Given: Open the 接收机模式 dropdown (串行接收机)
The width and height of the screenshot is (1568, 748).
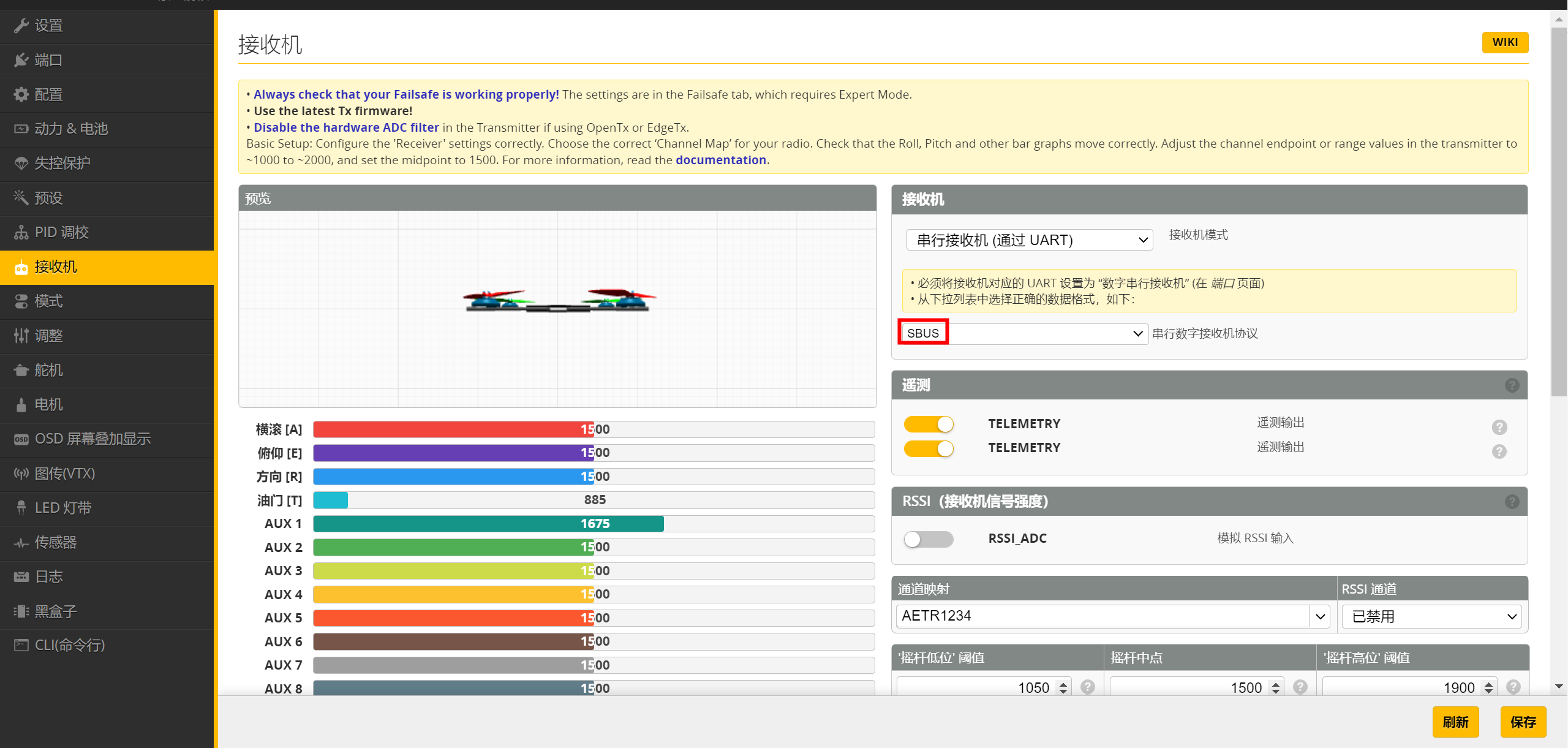Looking at the screenshot, I should coord(1030,240).
